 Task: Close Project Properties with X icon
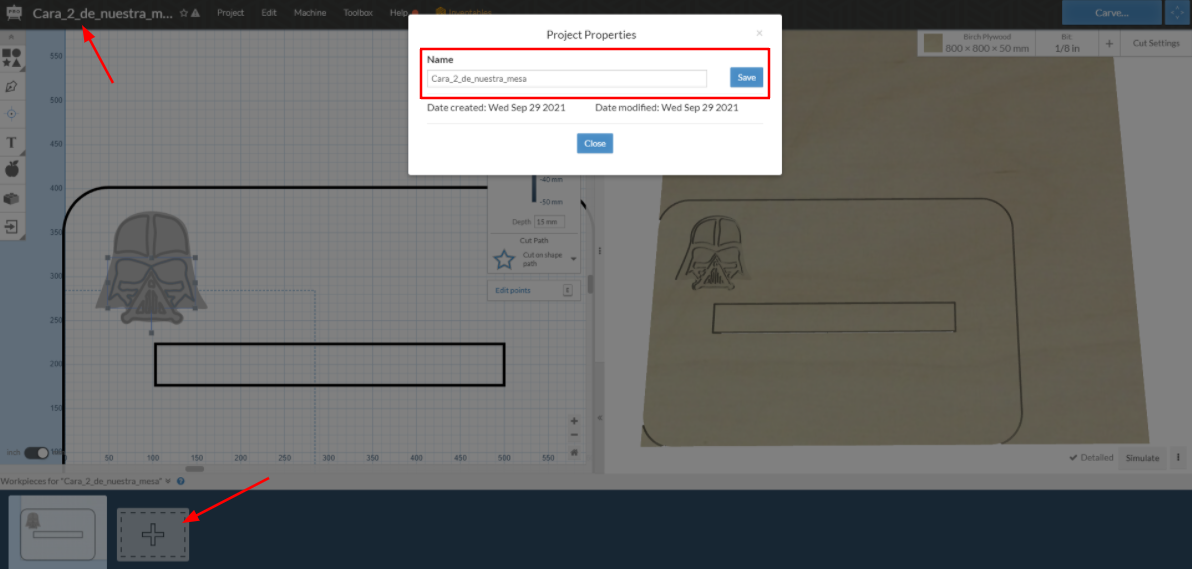[759, 33]
